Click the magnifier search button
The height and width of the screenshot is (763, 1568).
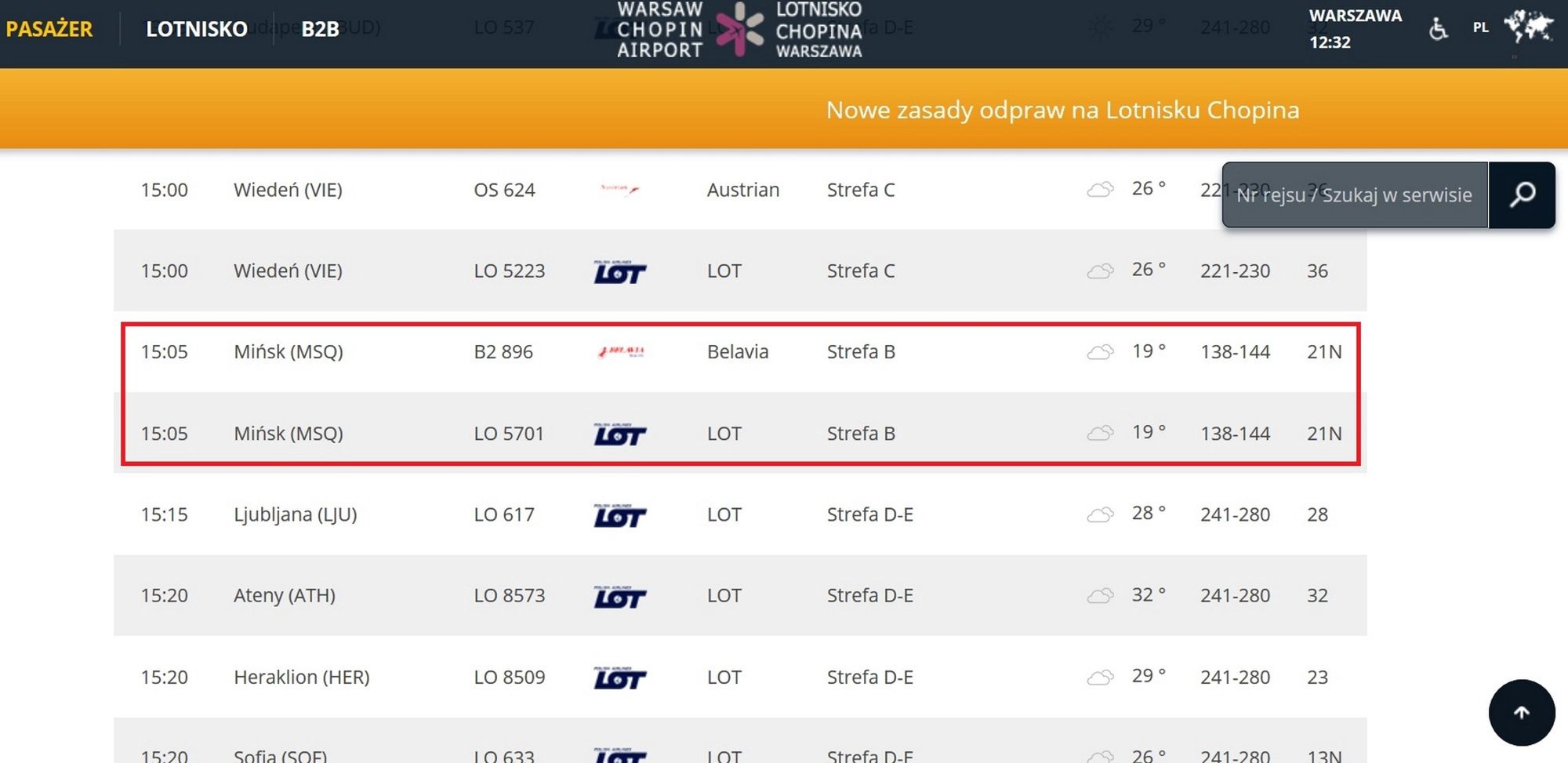[1522, 194]
